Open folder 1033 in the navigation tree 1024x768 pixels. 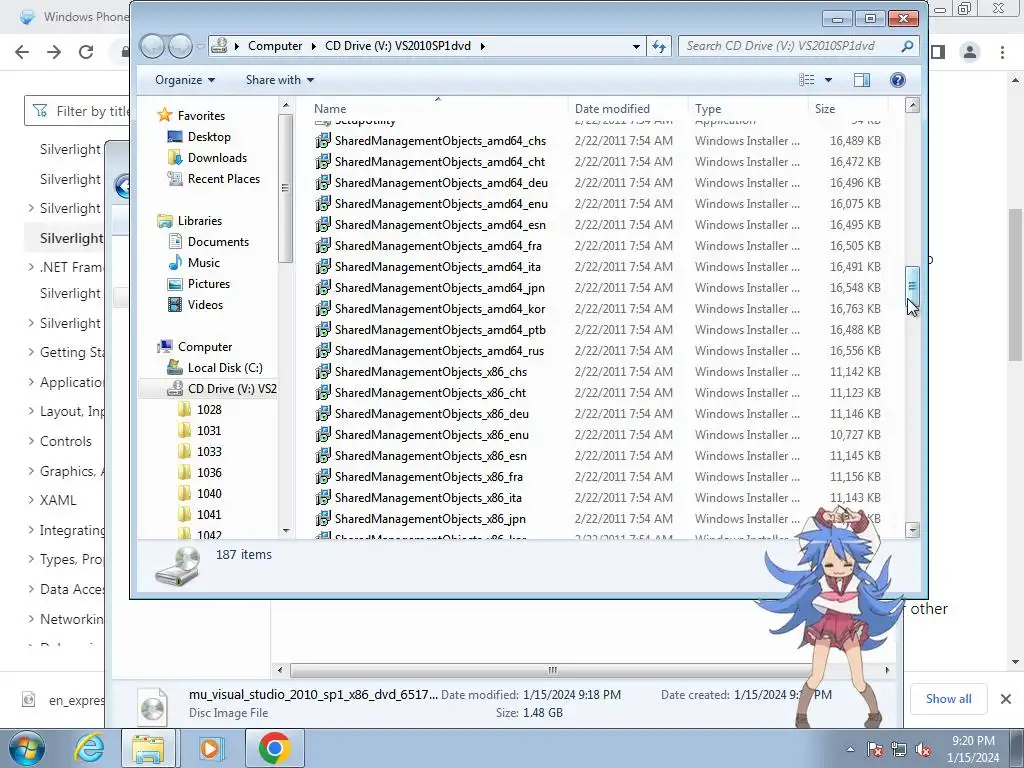click(x=209, y=451)
